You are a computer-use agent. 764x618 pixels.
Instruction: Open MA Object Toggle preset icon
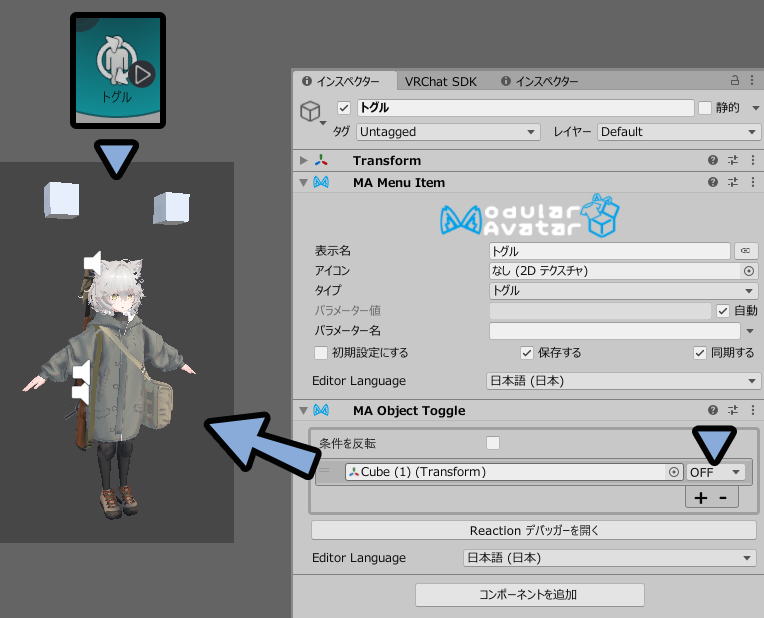coord(733,410)
